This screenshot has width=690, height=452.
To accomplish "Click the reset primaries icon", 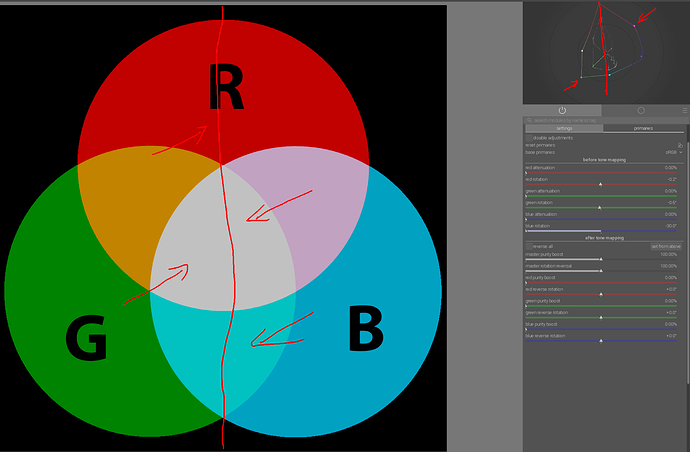I will pos(680,145).
